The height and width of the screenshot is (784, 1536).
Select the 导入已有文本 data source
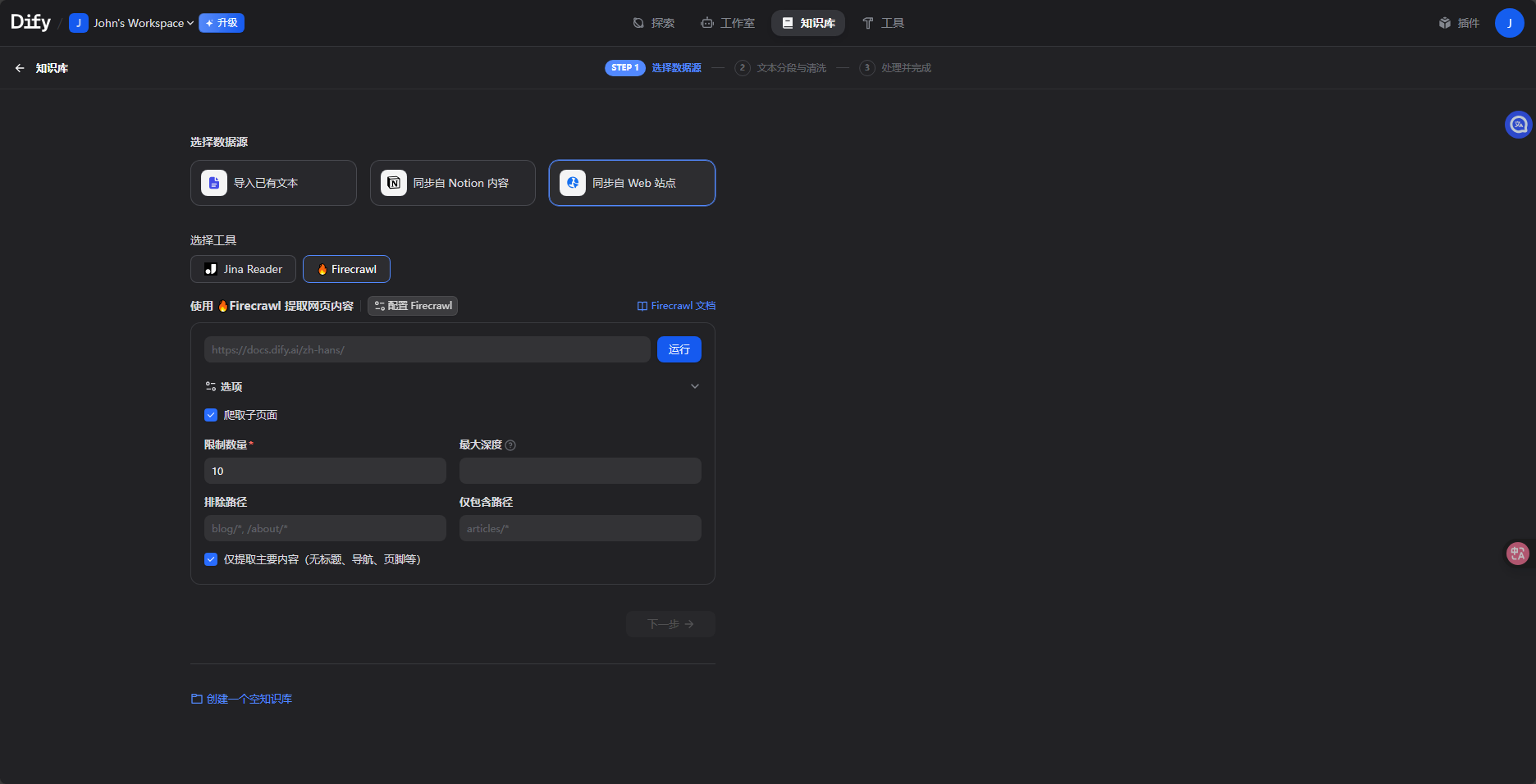pyautogui.click(x=273, y=183)
